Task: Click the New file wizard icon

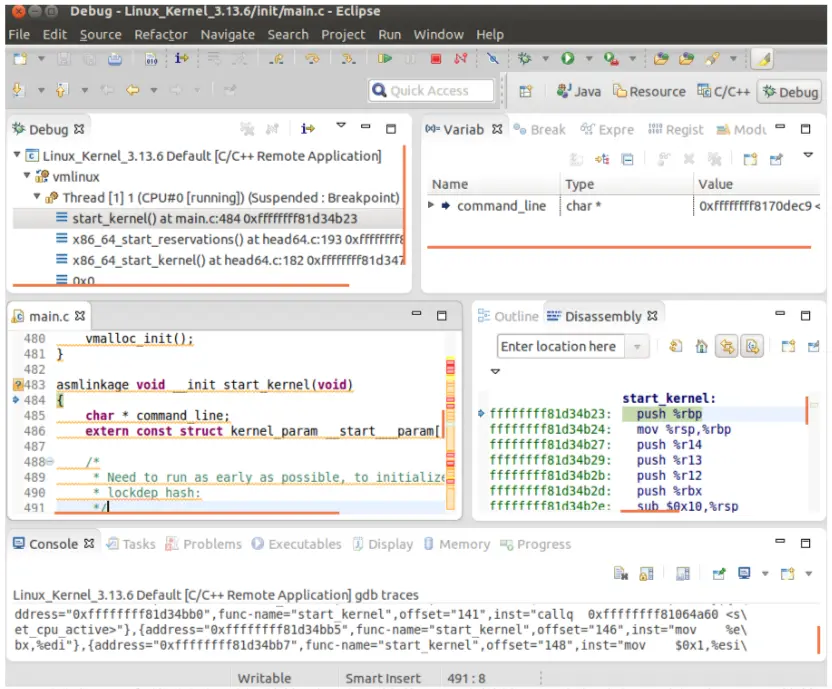Action: click(20, 58)
